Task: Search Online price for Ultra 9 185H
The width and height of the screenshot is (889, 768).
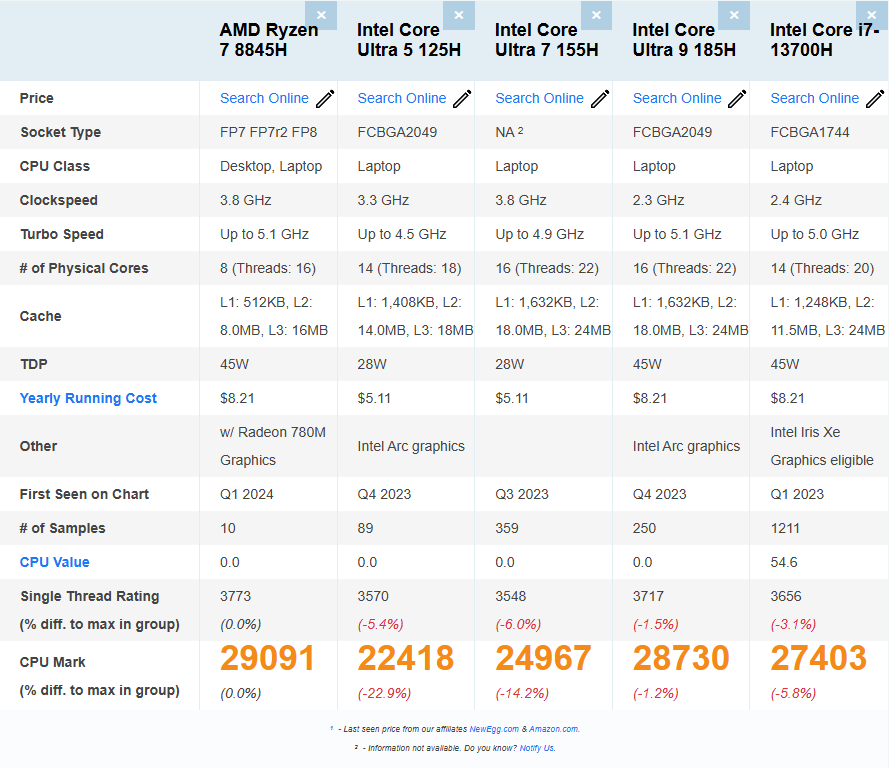Action: (677, 98)
